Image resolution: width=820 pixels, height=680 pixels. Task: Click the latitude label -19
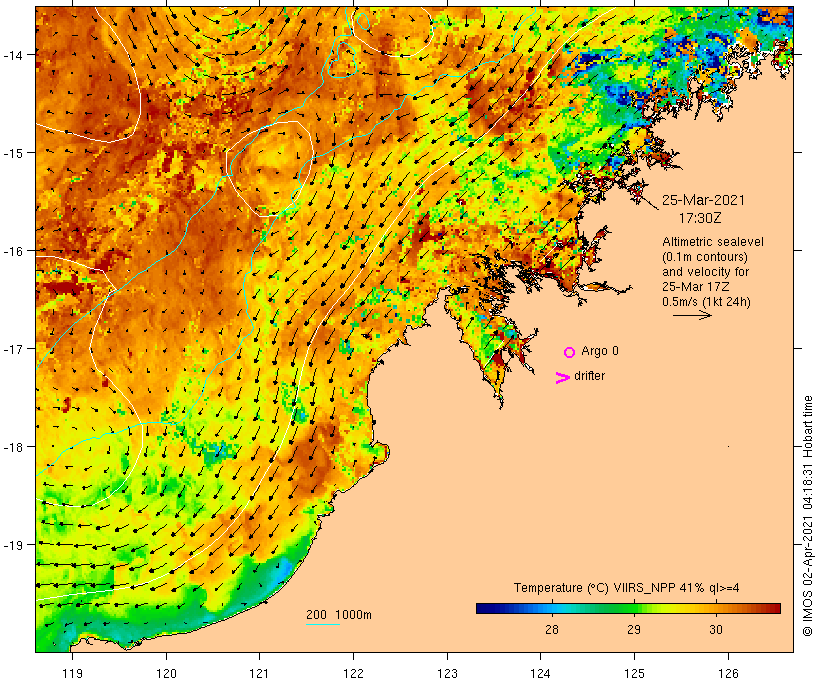13,545
